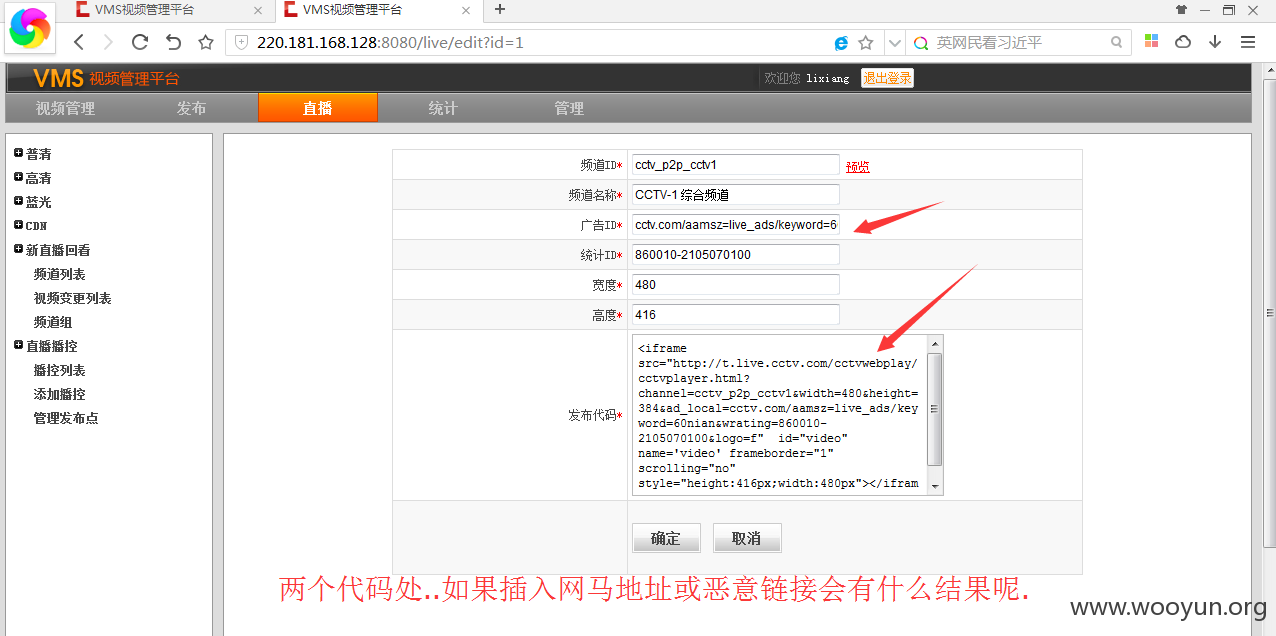
Task: Click the security shield icon in address bar
Action: tap(241, 43)
